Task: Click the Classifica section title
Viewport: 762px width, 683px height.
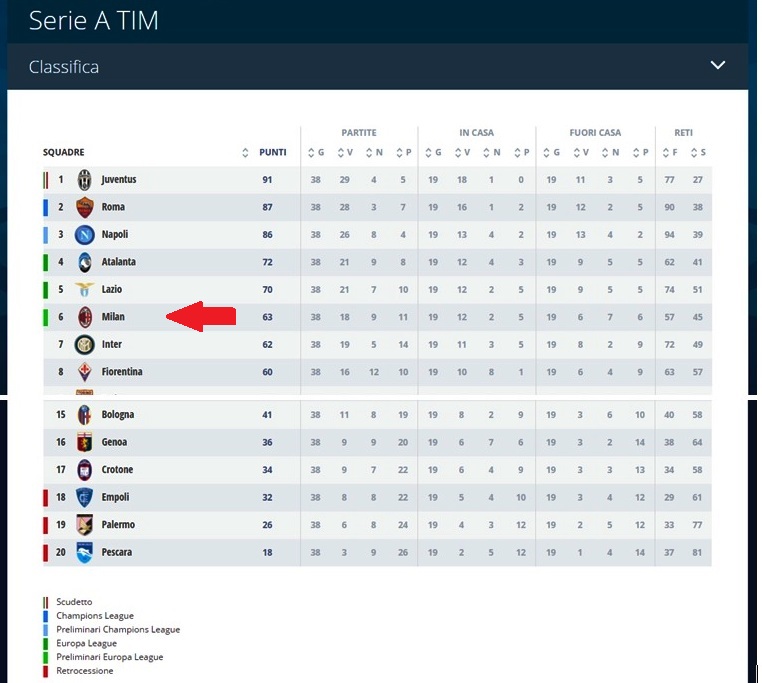Action: tap(64, 67)
